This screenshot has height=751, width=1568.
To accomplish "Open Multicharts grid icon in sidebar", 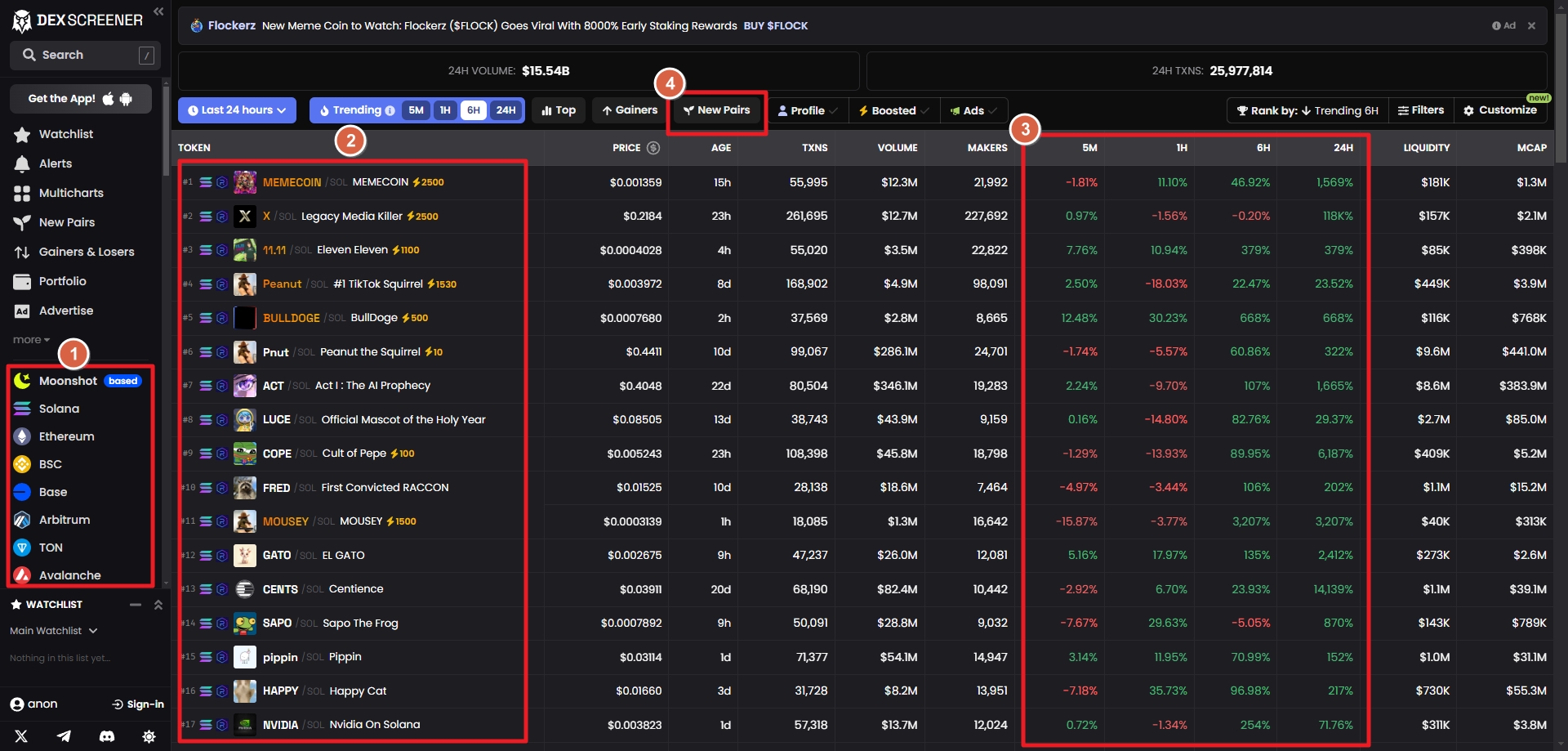I will (22, 193).
